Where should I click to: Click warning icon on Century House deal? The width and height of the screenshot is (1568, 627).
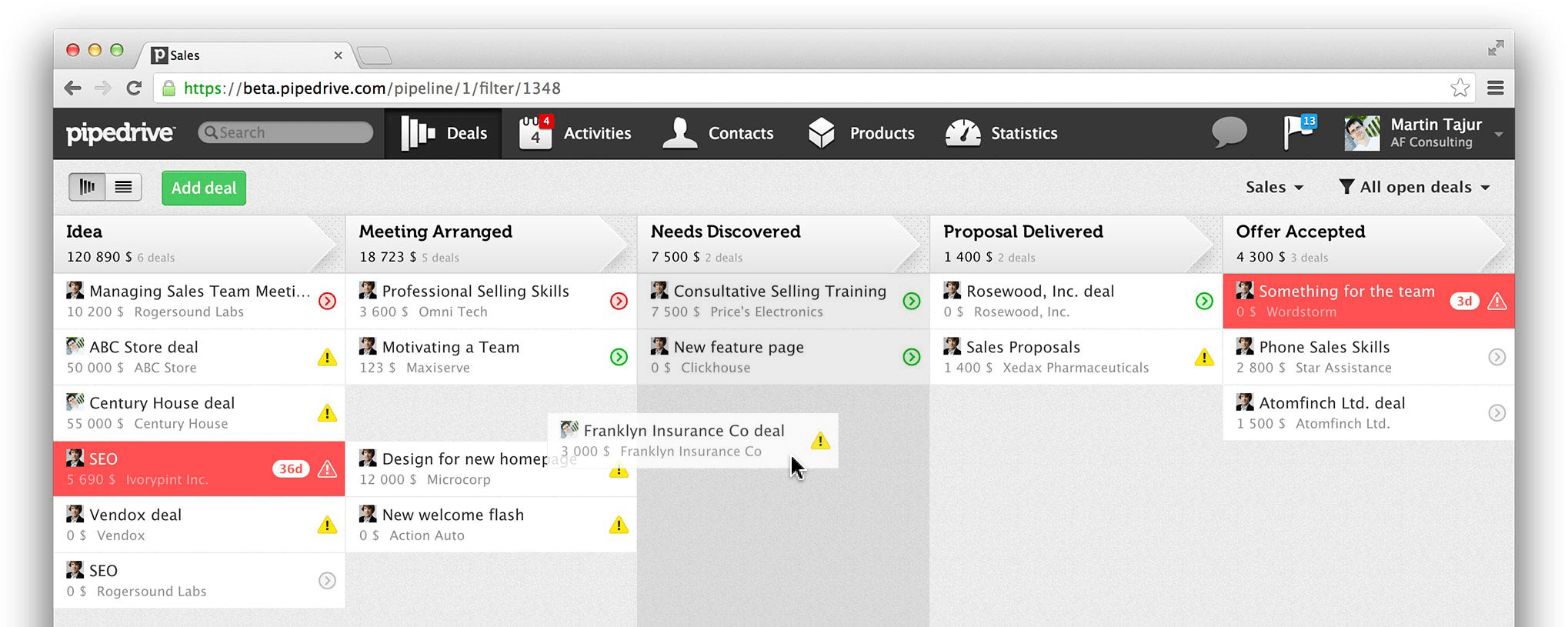click(327, 413)
